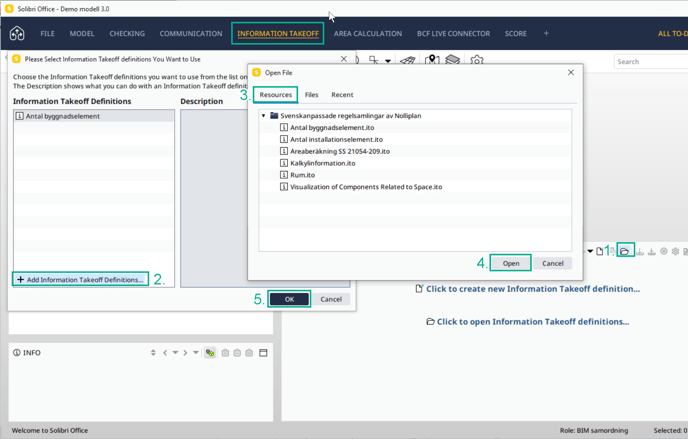Select Antal installationselement.ito file
This screenshot has width=688, height=439.
click(x=337, y=139)
